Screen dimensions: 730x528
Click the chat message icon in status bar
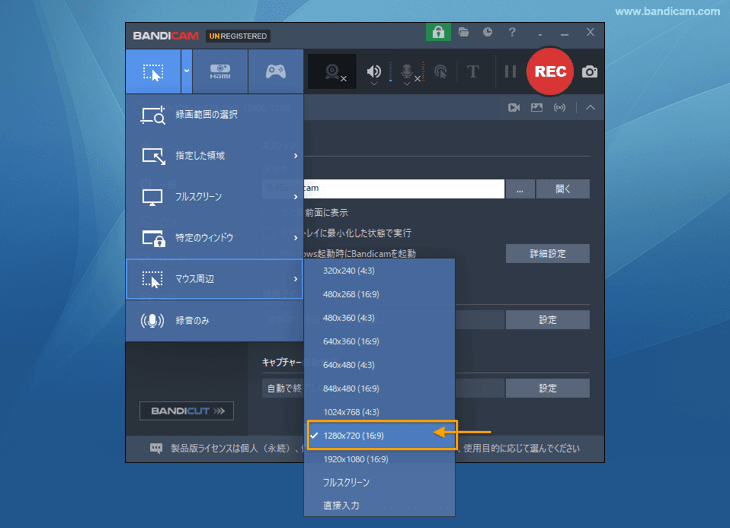156,448
